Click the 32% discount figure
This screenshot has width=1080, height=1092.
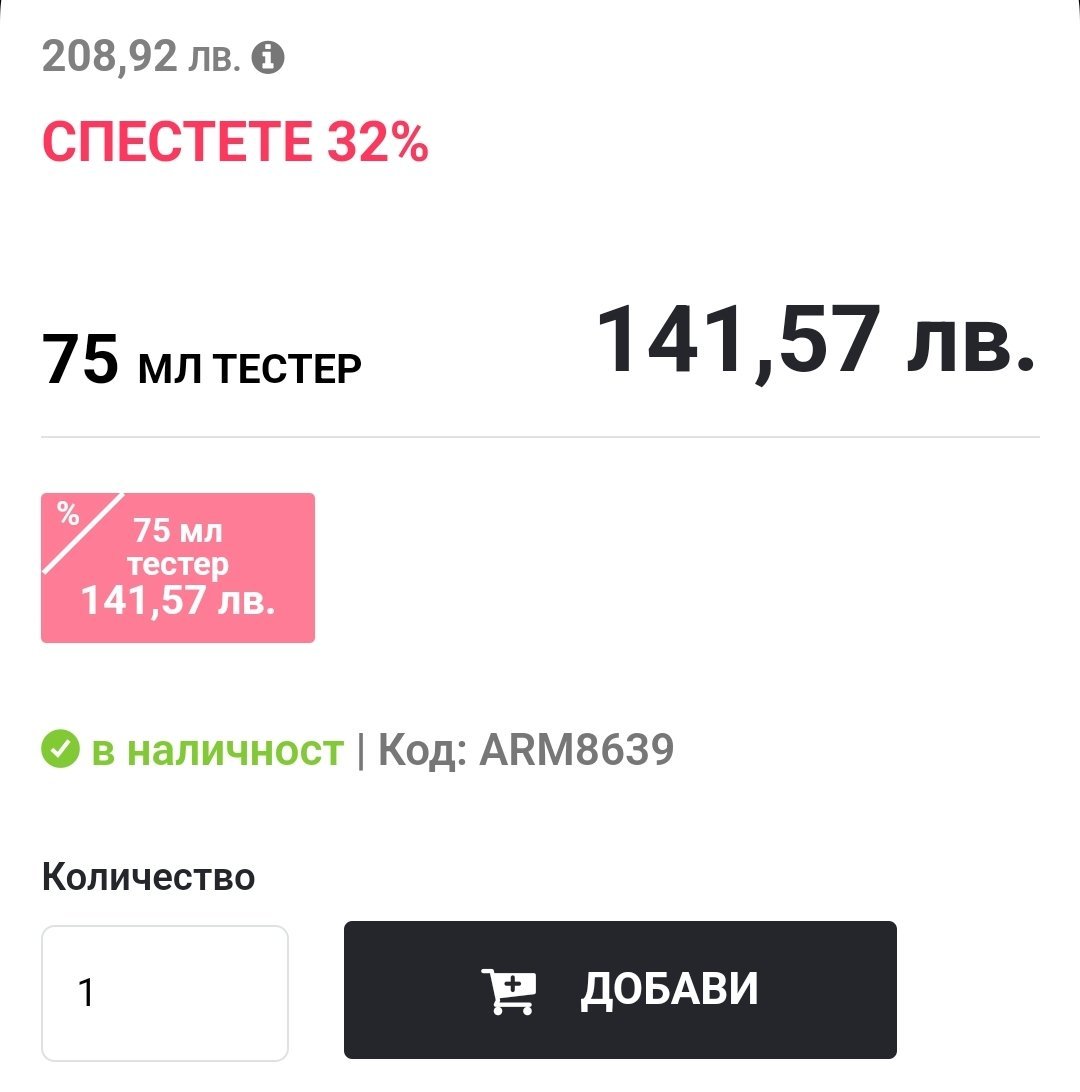(x=378, y=143)
